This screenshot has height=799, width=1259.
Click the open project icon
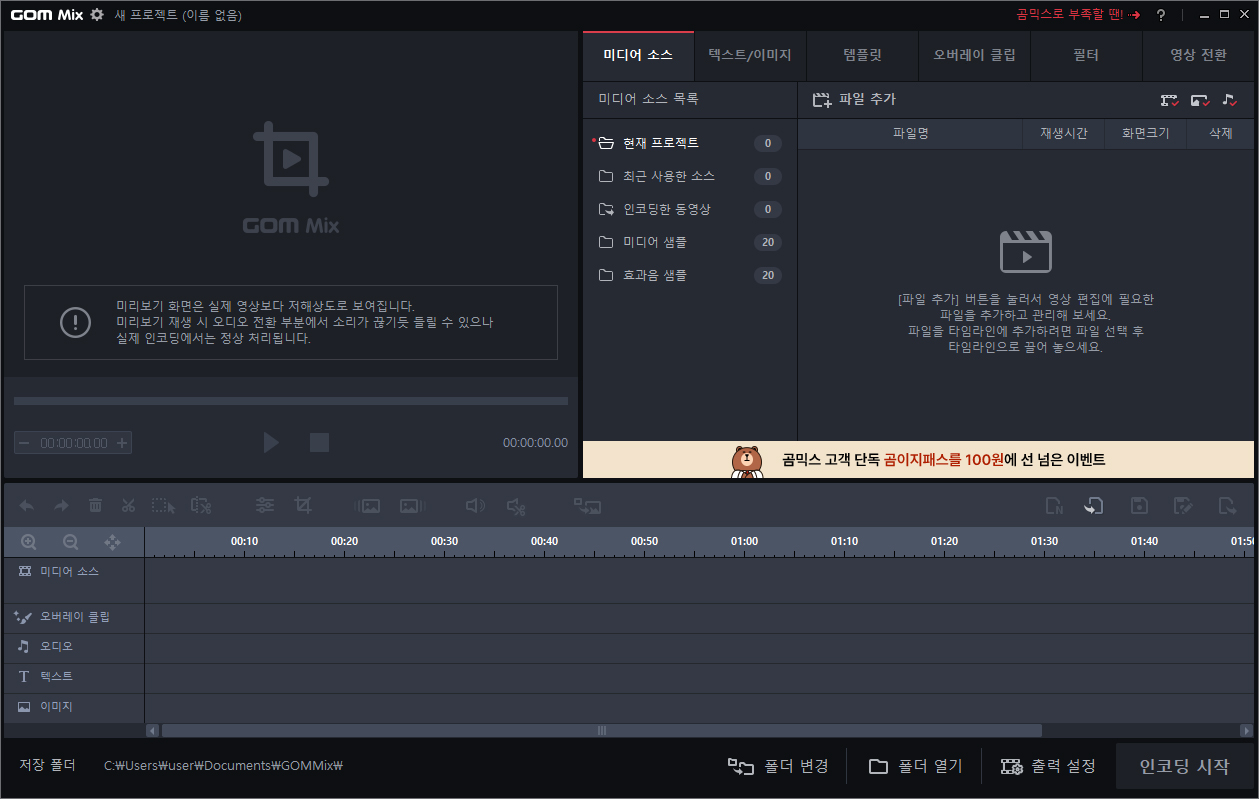[x=1093, y=506]
